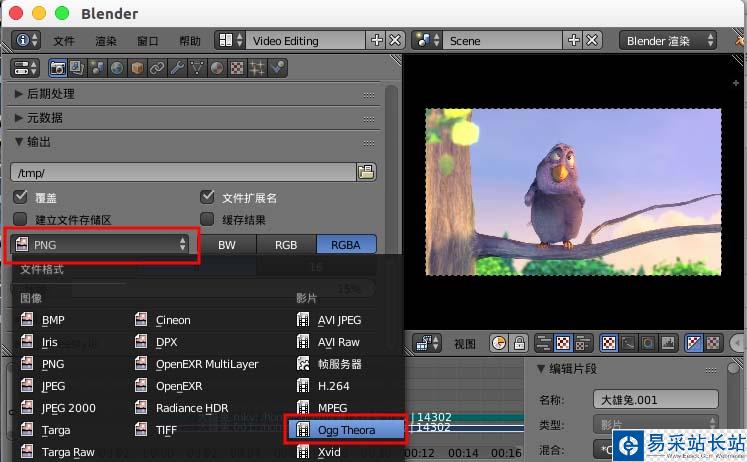The height and width of the screenshot is (462, 747).
Task: Select the Texture checker tab
Action: point(237,68)
